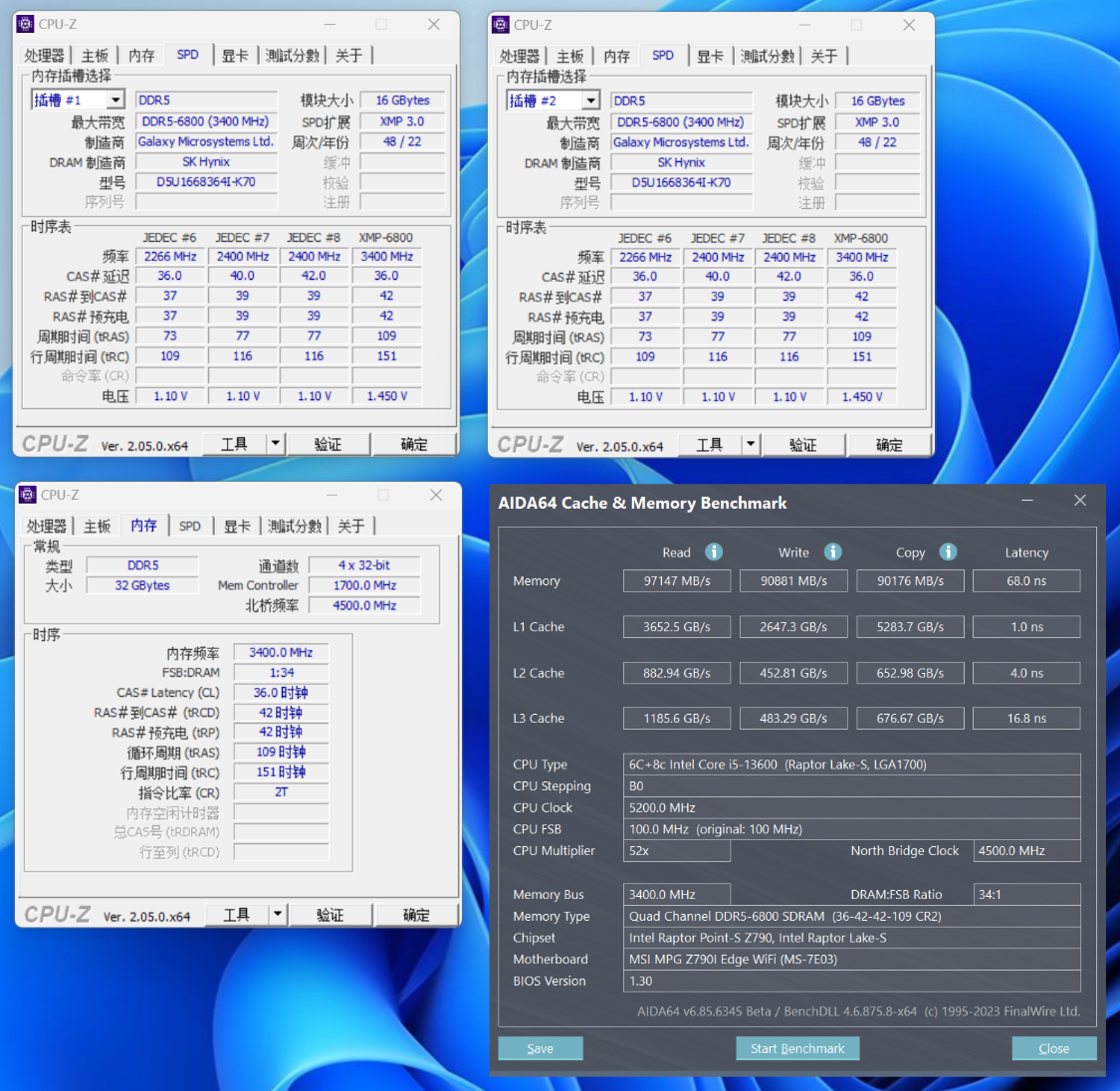Open 显卡 tab in the memory window
The image size is (1120, 1091).
237,527
